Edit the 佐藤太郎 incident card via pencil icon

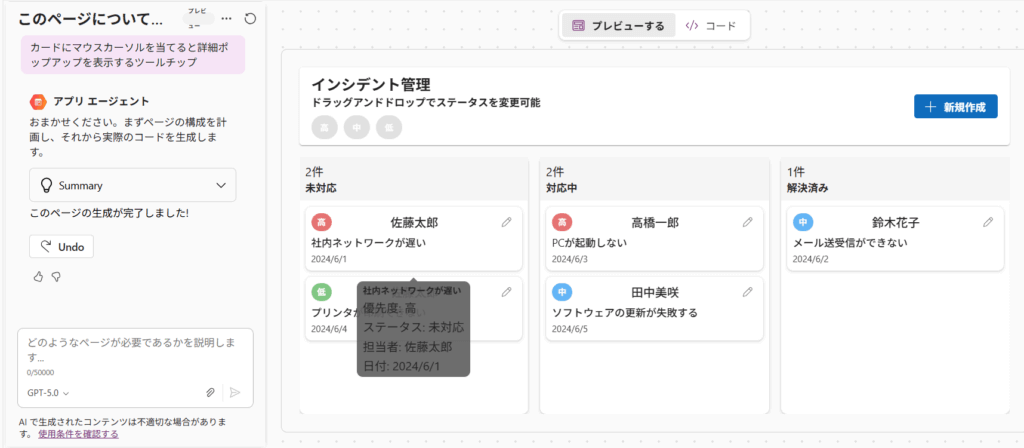[507, 222]
